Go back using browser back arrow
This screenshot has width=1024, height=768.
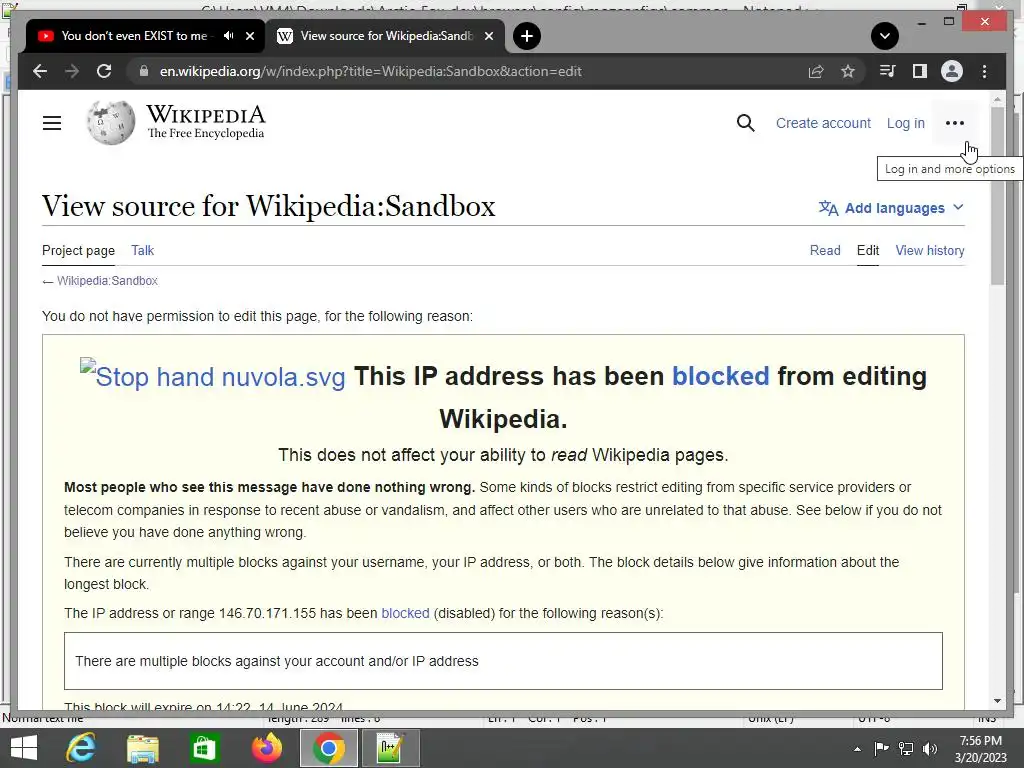tap(40, 71)
